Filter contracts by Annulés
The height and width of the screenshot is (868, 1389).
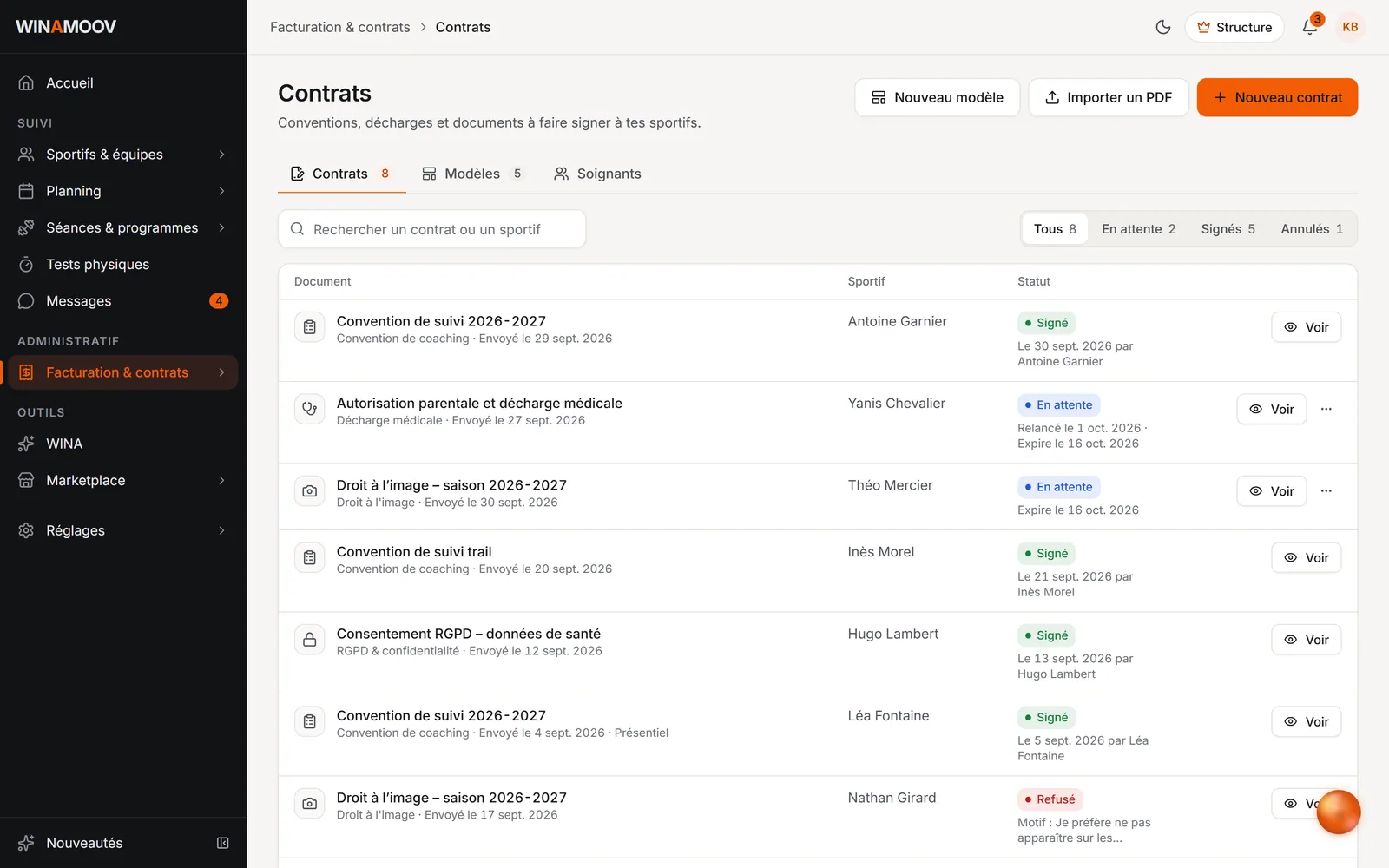coord(1312,229)
